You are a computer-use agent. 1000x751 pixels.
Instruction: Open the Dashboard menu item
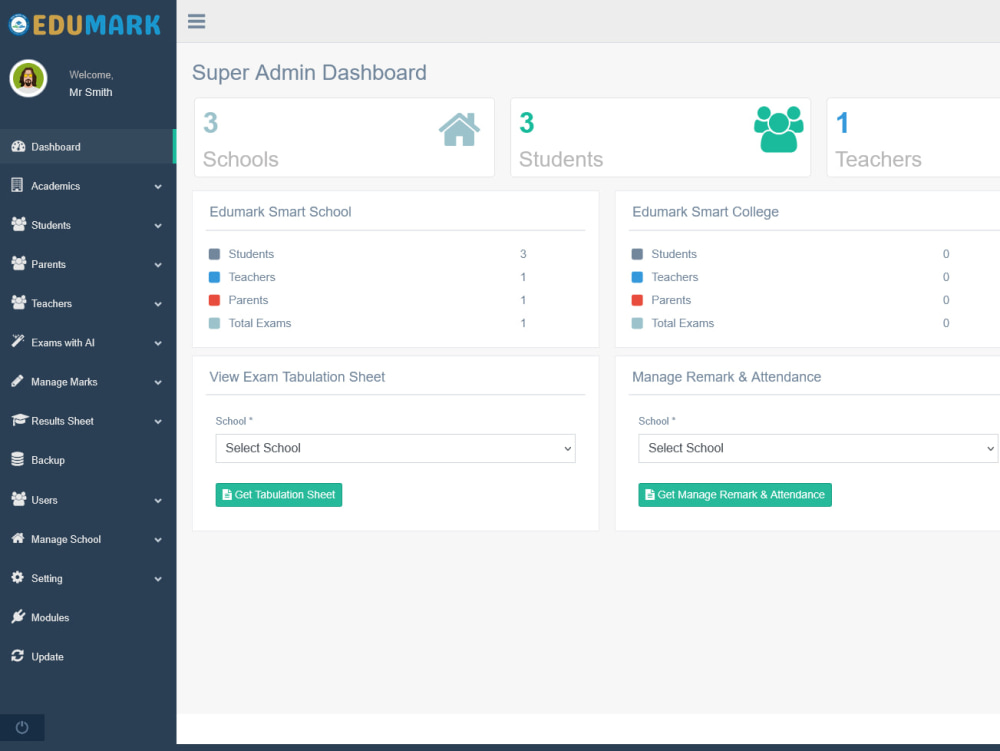click(87, 147)
